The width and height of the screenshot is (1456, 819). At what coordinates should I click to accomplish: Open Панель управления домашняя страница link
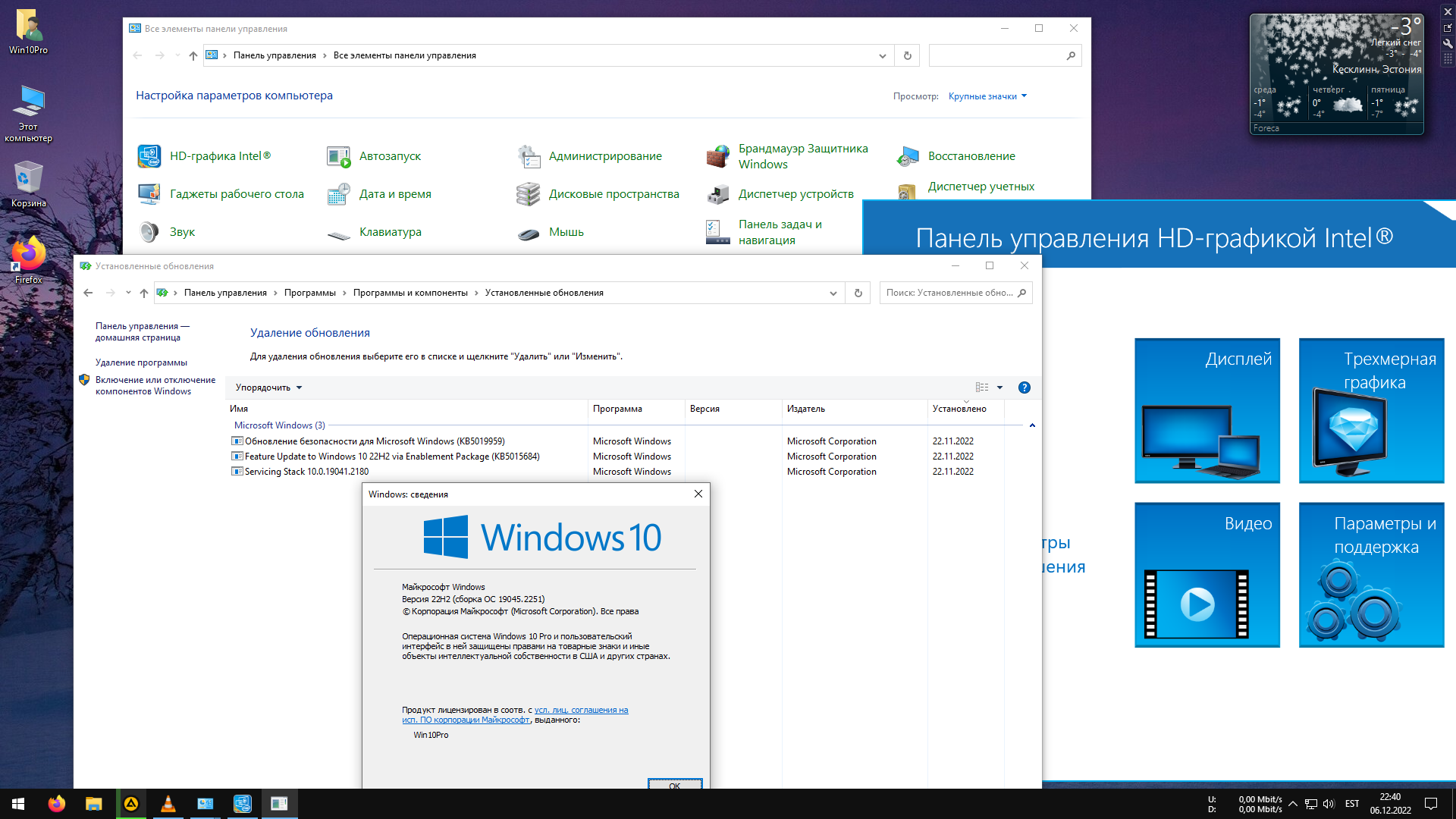click(x=143, y=332)
